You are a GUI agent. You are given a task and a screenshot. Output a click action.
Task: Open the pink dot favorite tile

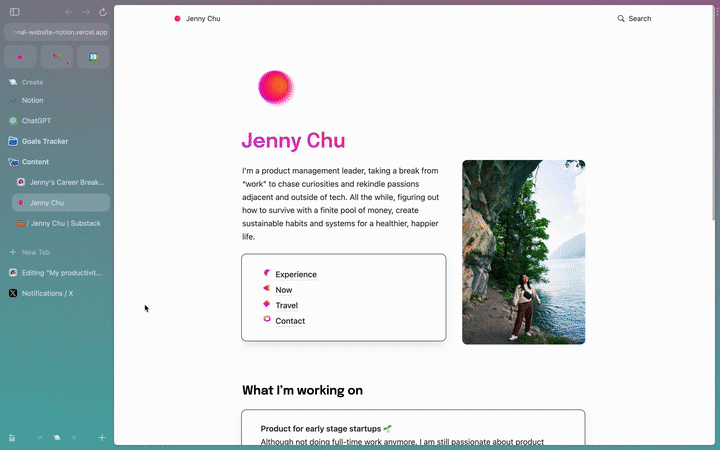point(20,57)
